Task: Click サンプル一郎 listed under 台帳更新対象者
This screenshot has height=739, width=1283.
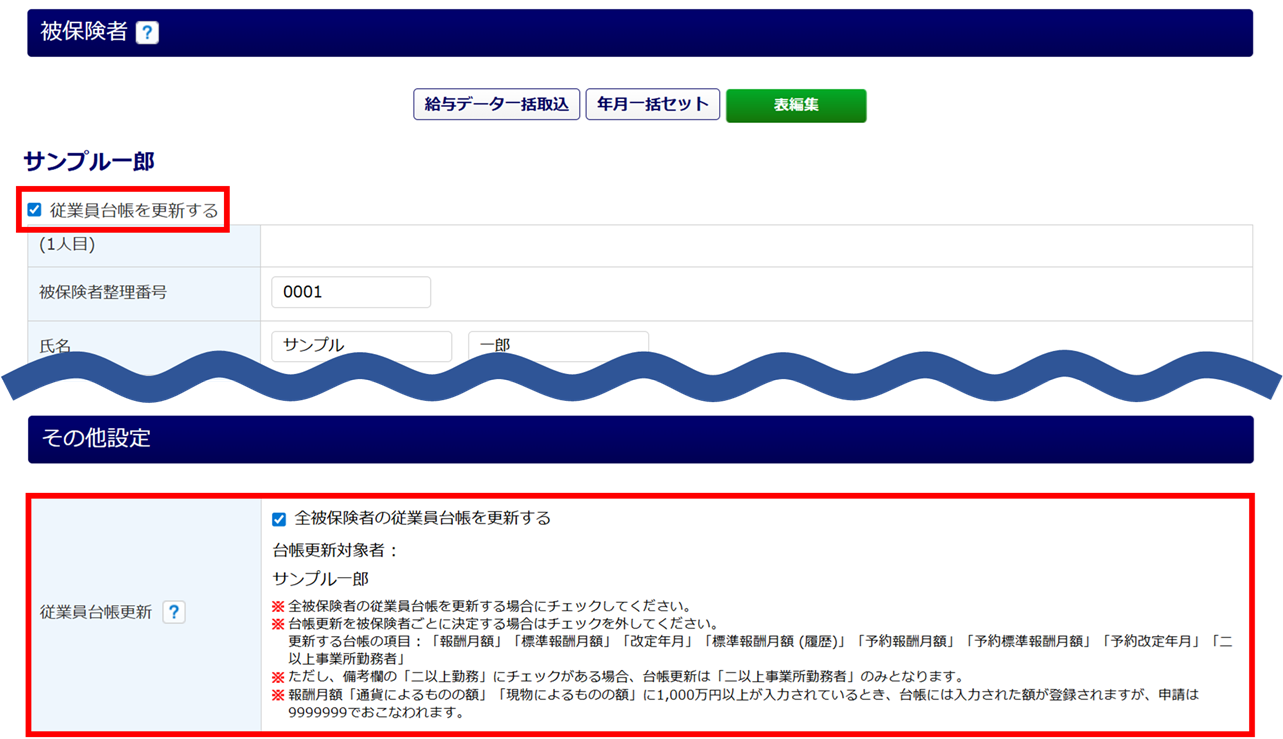Action: (321, 579)
